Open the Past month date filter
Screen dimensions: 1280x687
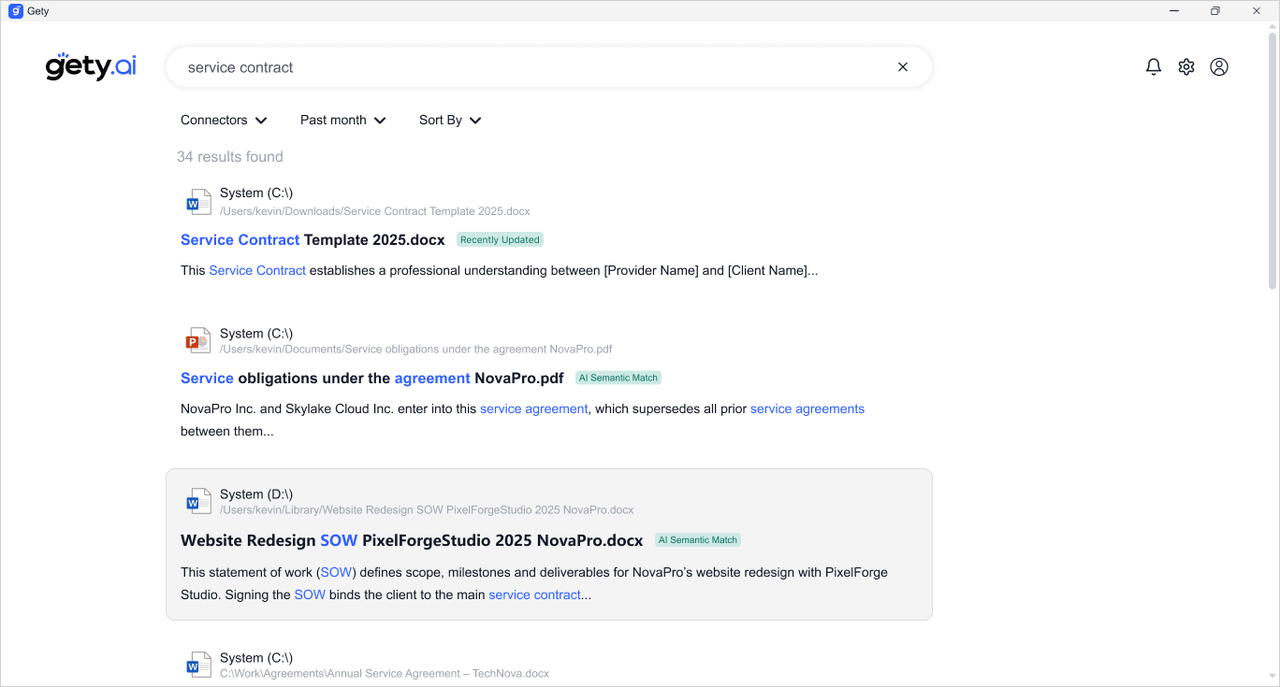pyautogui.click(x=343, y=120)
